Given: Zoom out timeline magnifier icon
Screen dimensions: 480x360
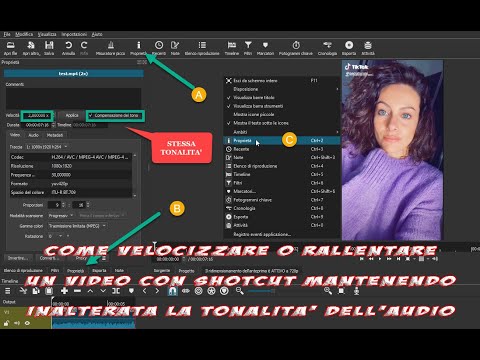Looking at the screenshot, I should 240,291.
